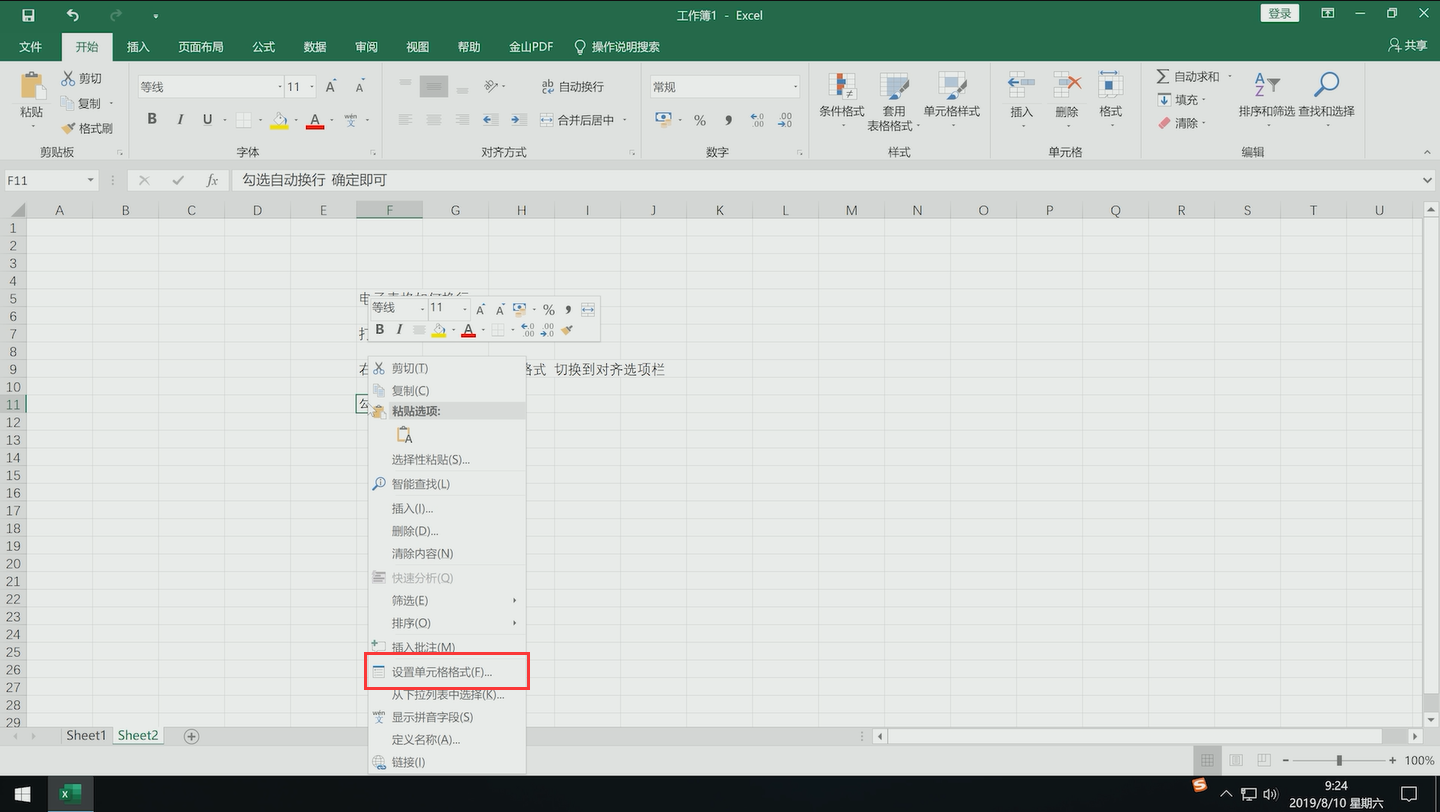
Task: Open Conditional Formatting (条件格式) dropdown
Action: coord(841,102)
